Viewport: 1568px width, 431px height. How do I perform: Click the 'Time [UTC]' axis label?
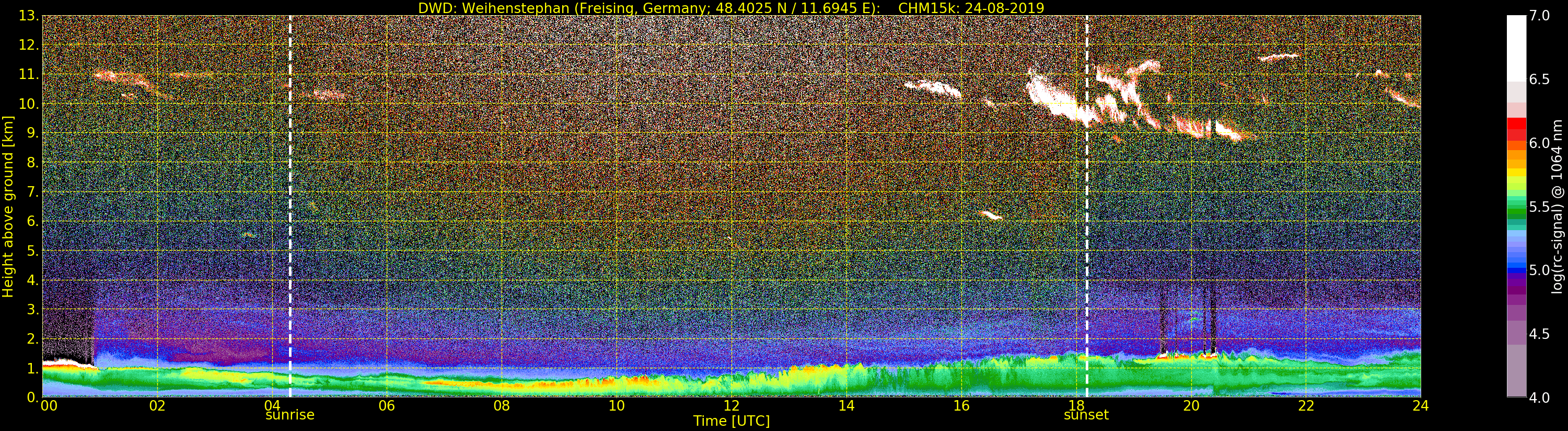coord(731,421)
